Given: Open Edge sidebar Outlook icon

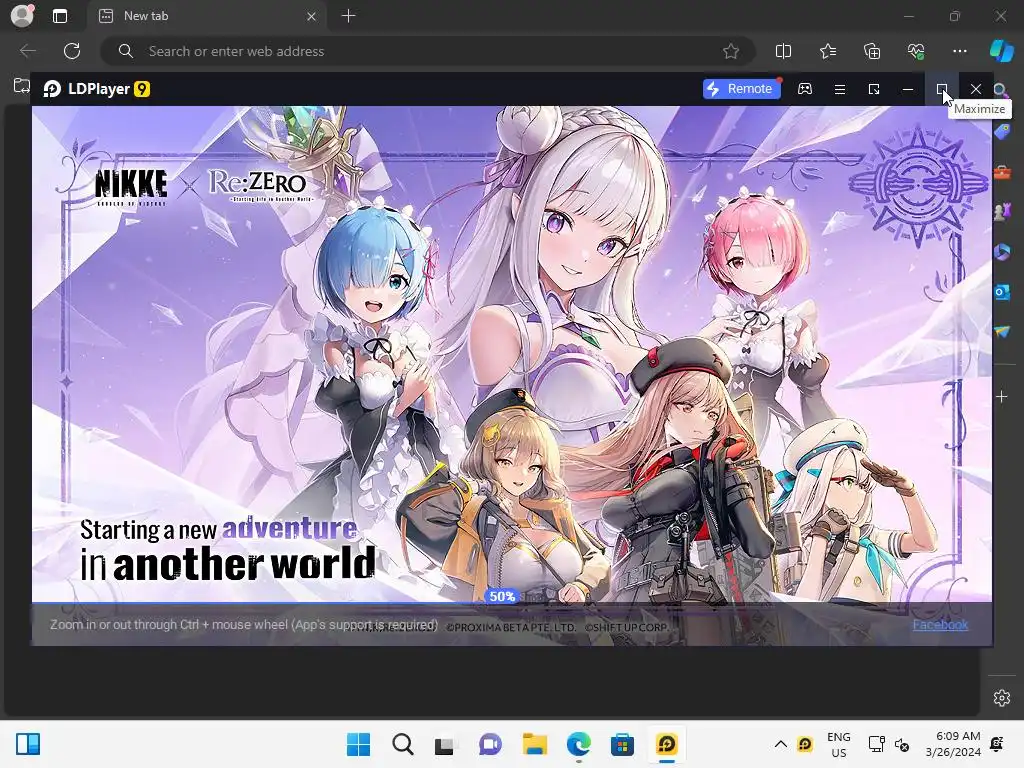Looking at the screenshot, I should [x=1002, y=291].
